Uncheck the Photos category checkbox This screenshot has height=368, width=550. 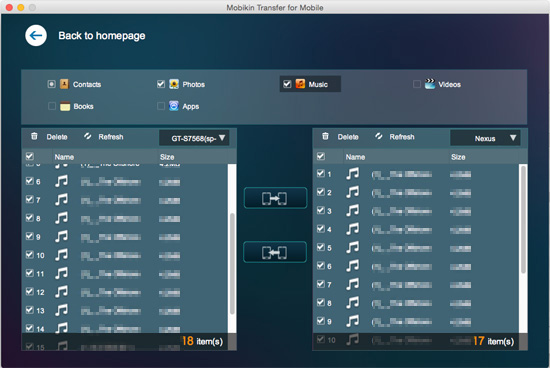[161, 84]
